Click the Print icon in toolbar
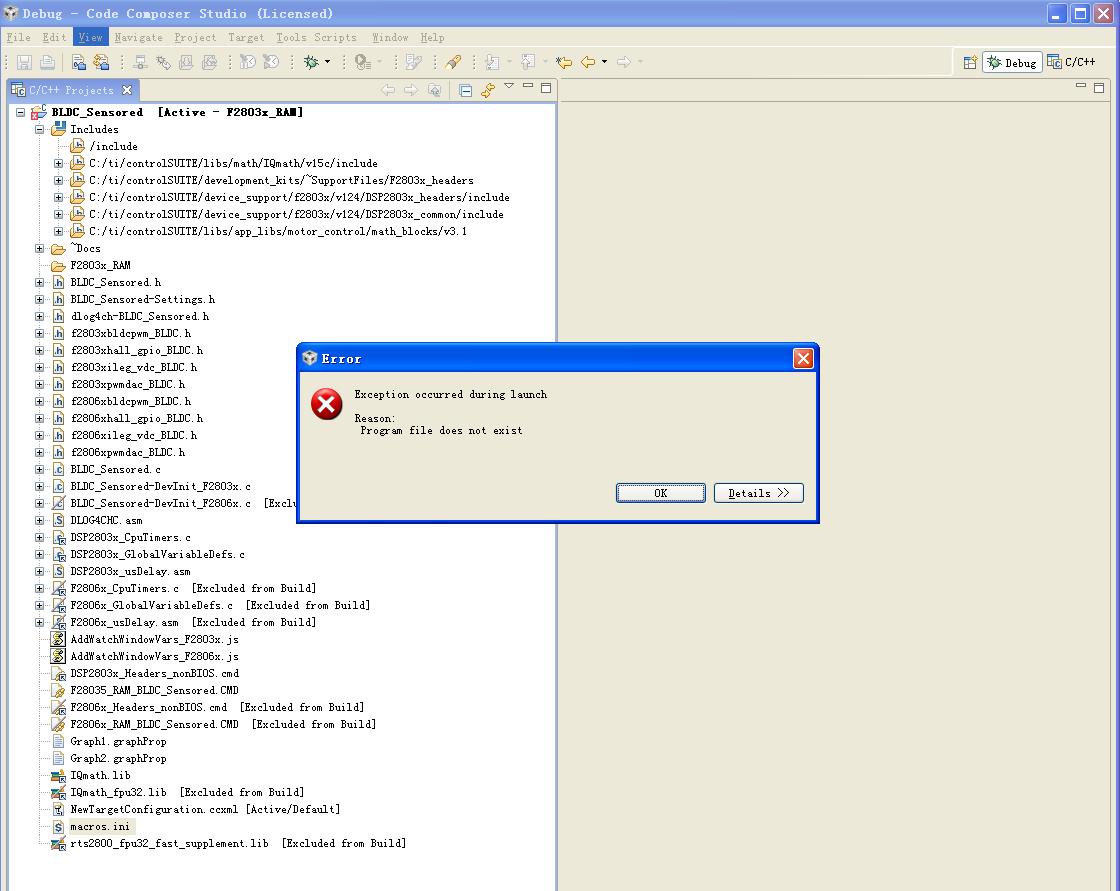This screenshot has height=891, width=1120. [47, 63]
